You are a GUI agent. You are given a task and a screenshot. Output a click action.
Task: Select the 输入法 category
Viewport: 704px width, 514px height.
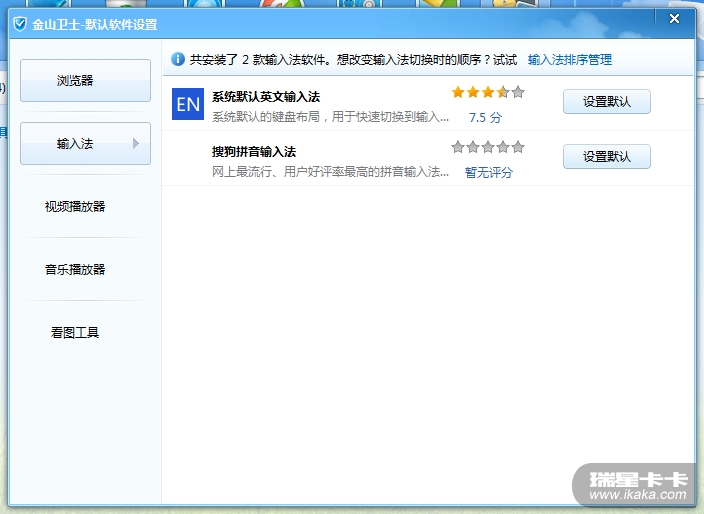(85, 144)
